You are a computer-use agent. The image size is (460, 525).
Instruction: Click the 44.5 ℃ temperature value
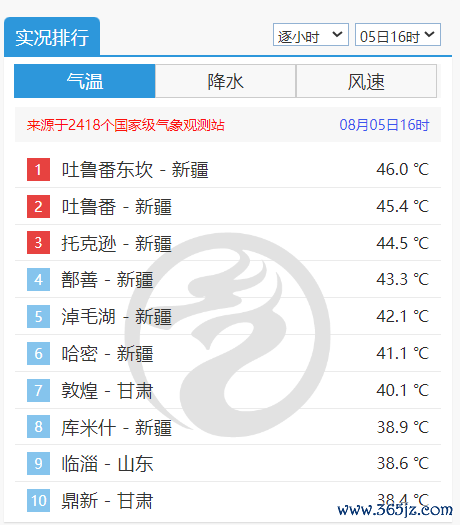pos(402,243)
